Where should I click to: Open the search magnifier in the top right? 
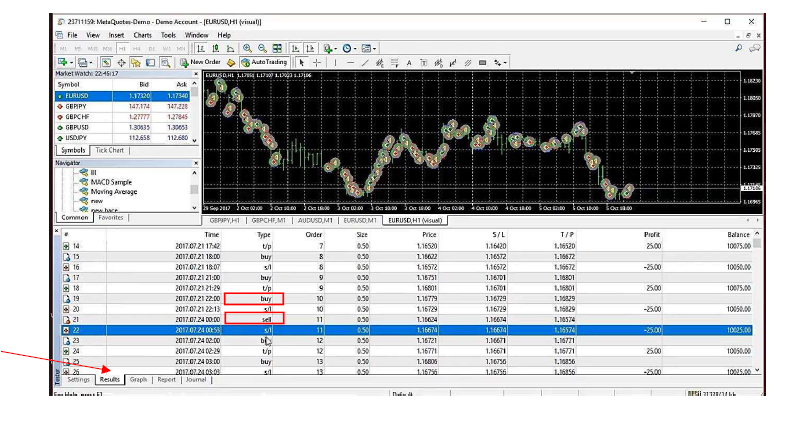[x=739, y=48]
